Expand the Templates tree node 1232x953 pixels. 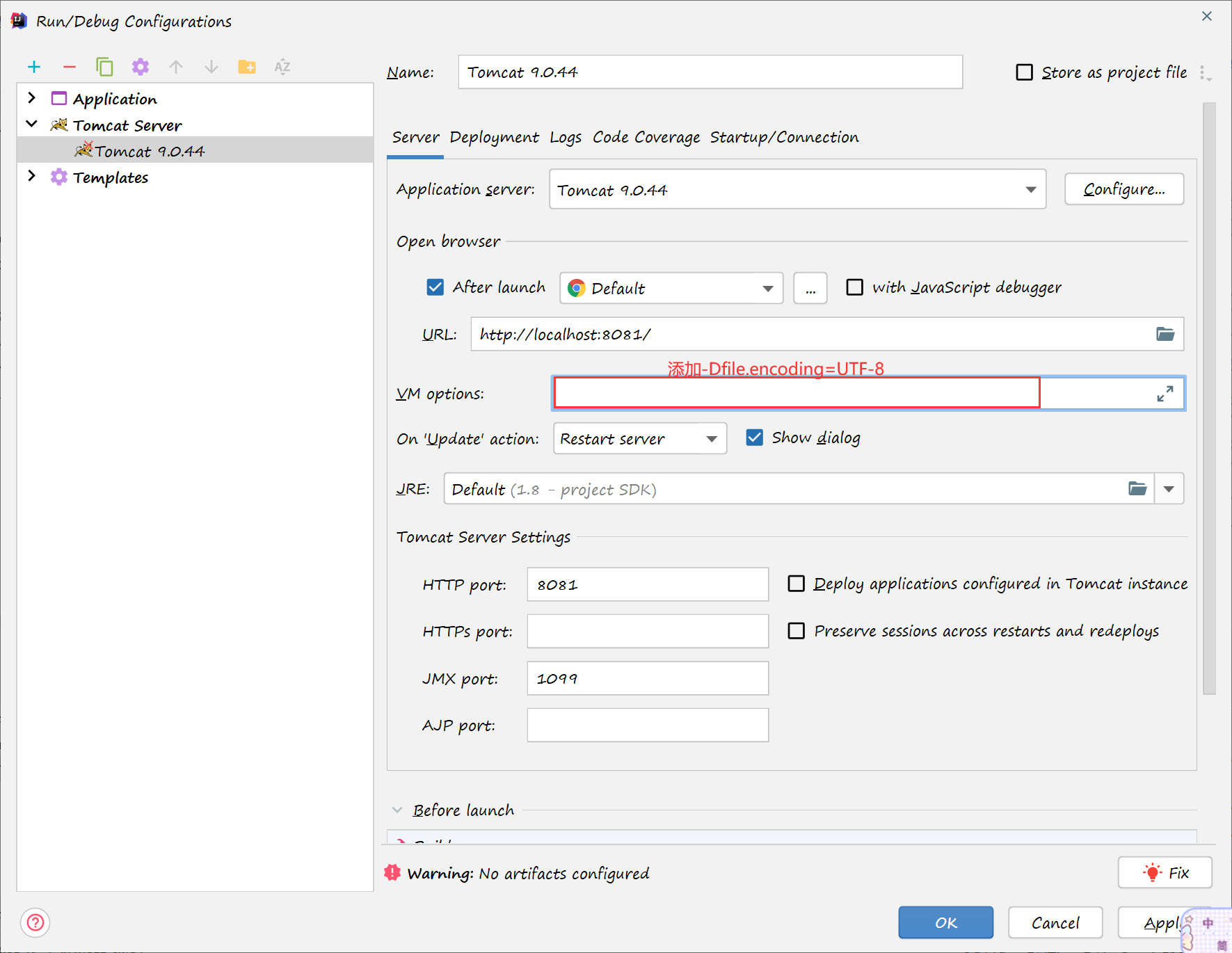click(x=31, y=177)
